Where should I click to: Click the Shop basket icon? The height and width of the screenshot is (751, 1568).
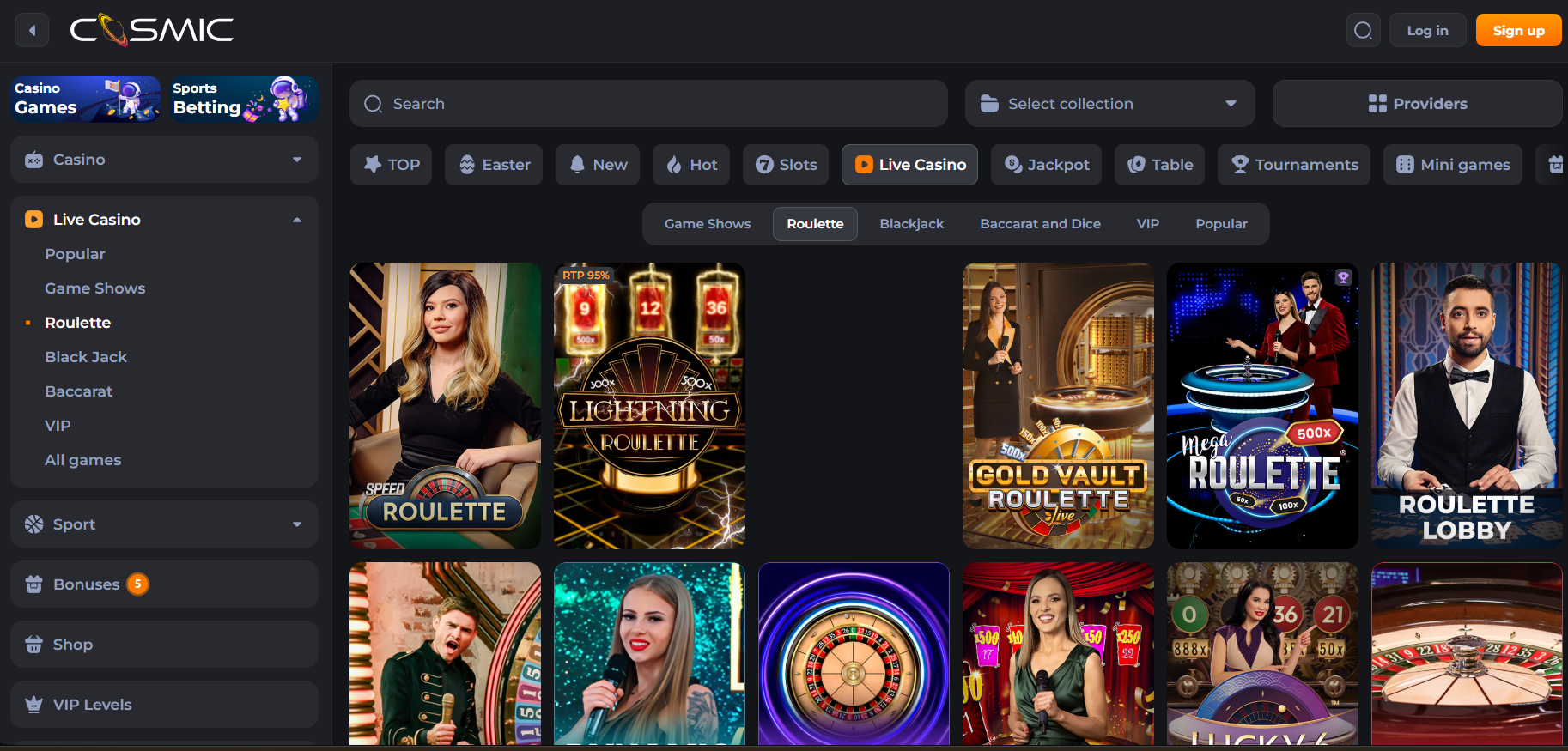[33, 645]
